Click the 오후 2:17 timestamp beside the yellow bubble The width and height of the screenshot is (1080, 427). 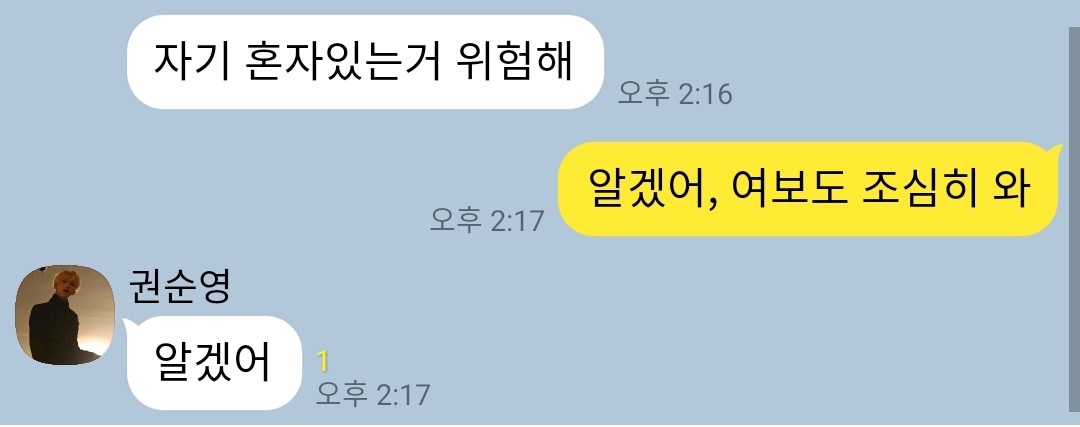tap(487, 220)
